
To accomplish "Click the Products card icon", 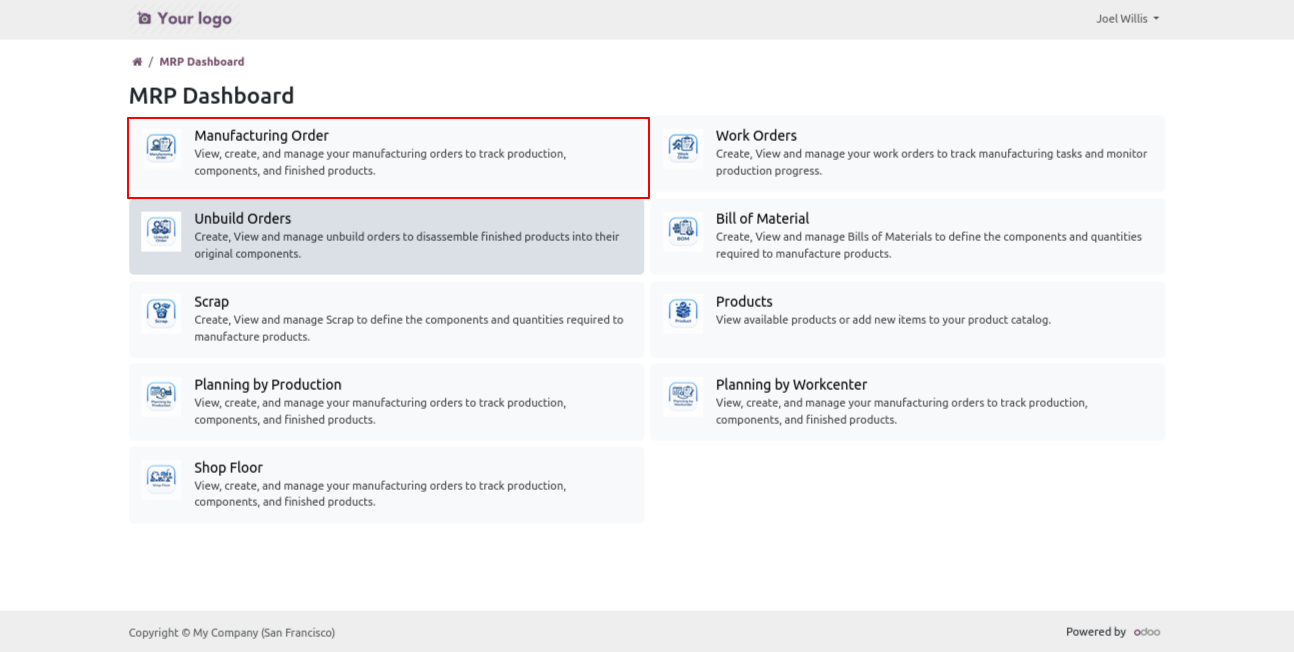I will (x=683, y=315).
